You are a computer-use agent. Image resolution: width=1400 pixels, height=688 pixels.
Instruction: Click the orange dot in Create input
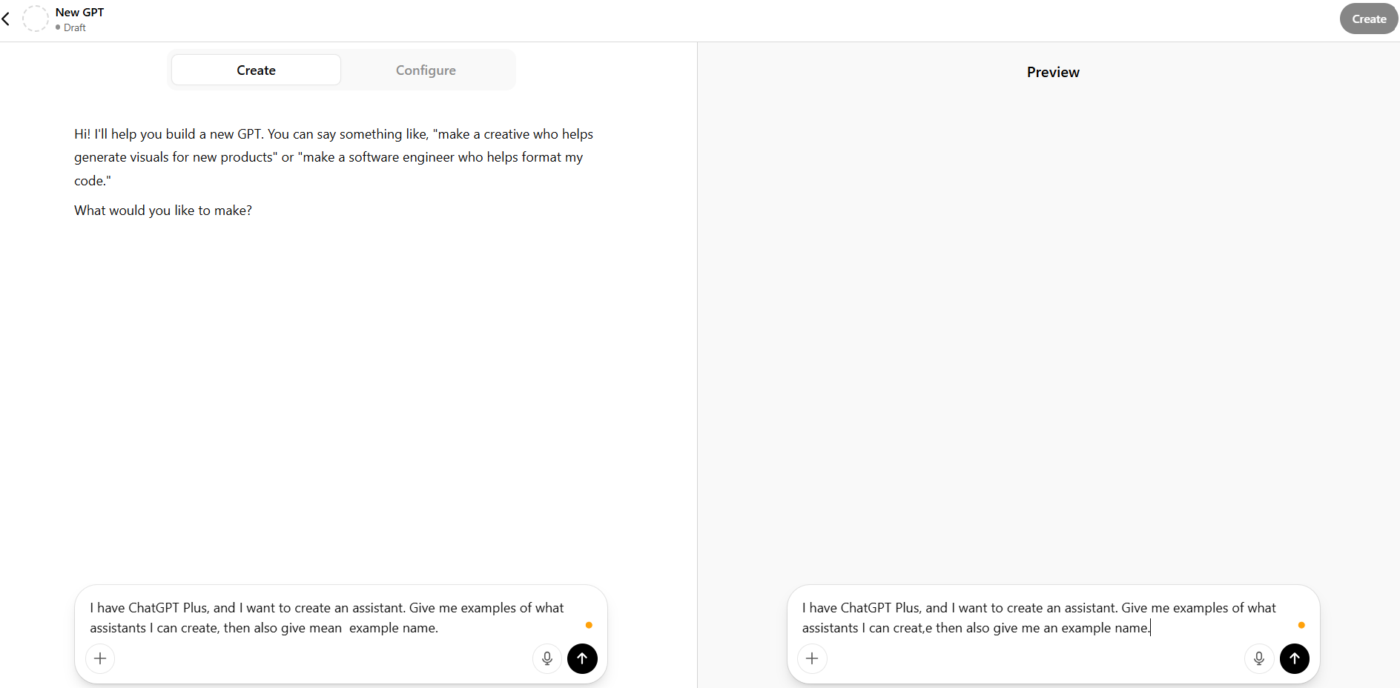coord(588,625)
